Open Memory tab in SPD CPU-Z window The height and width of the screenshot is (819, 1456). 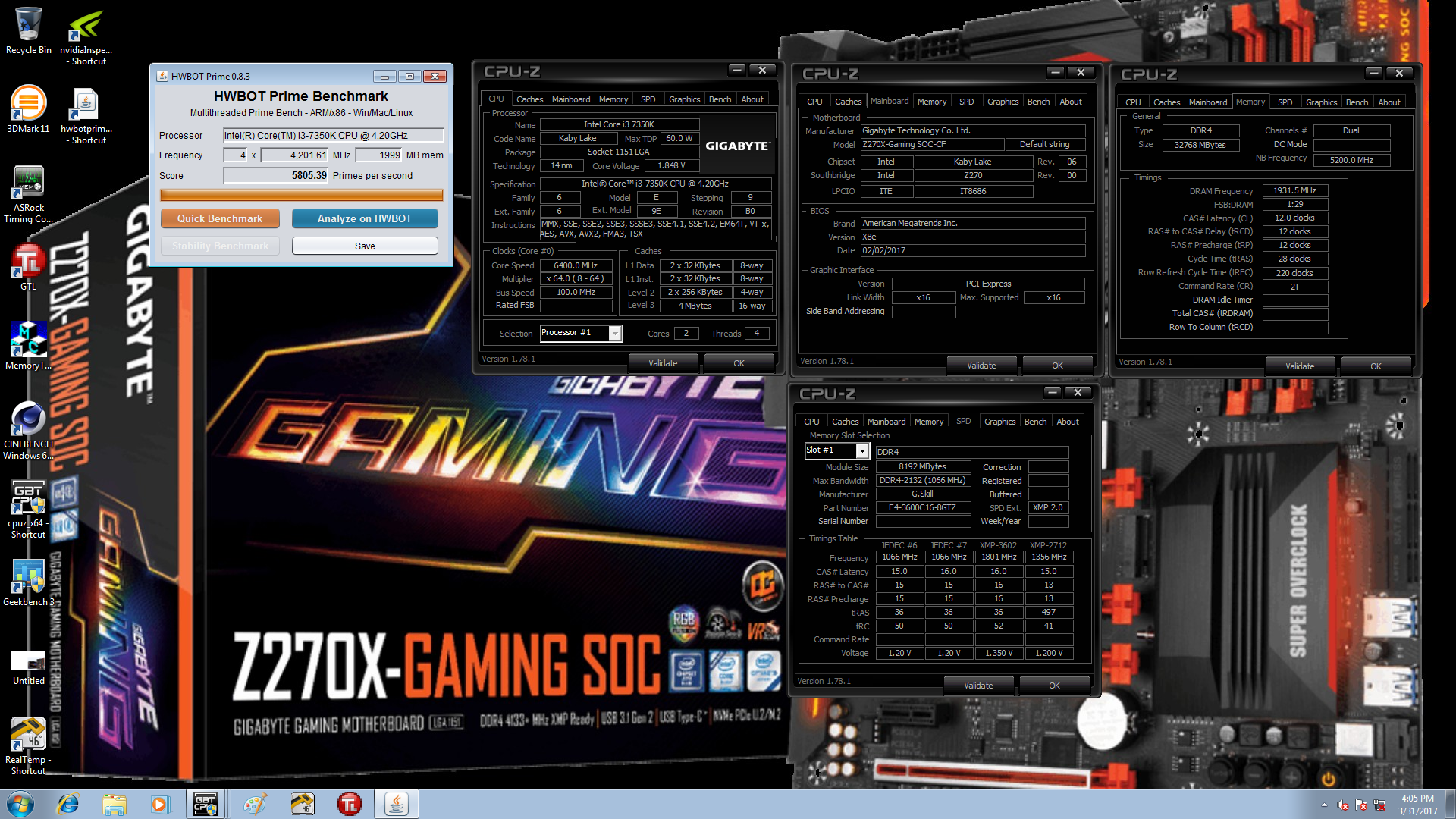click(928, 422)
